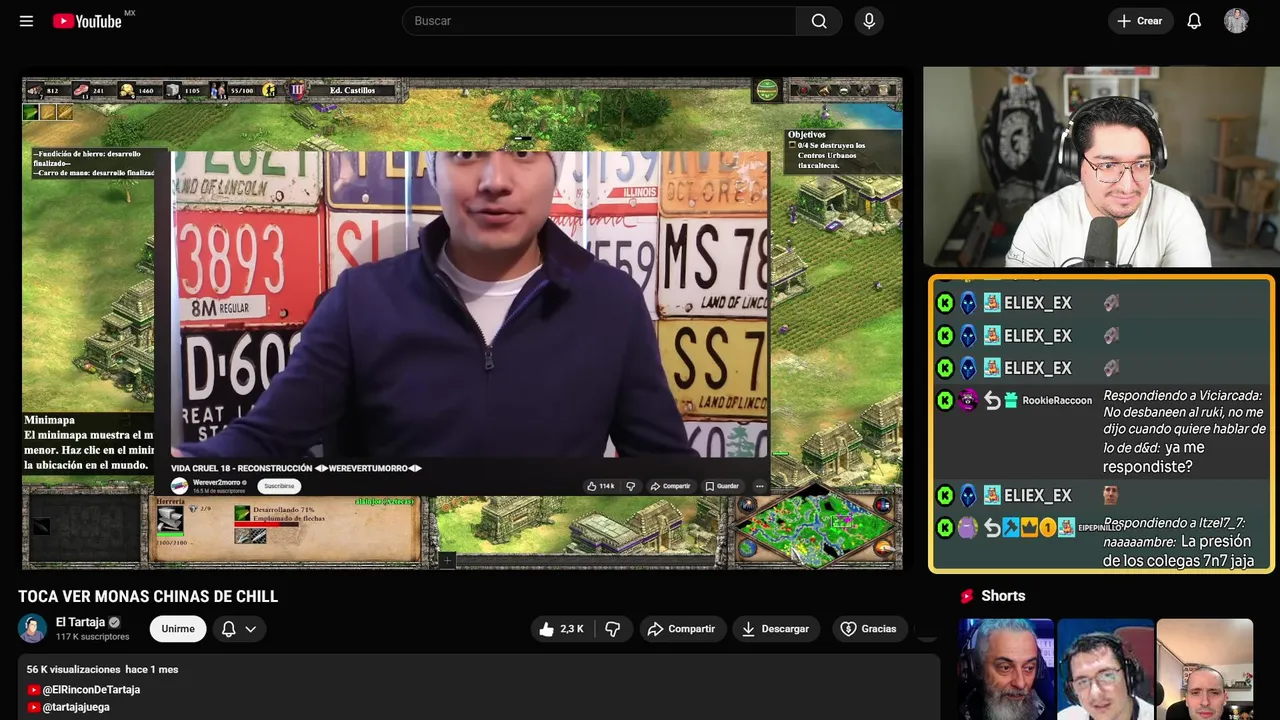Image resolution: width=1280 pixels, height=720 pixels.
Task: Click the 117 K suscriptores text
Action: point(93,637)
